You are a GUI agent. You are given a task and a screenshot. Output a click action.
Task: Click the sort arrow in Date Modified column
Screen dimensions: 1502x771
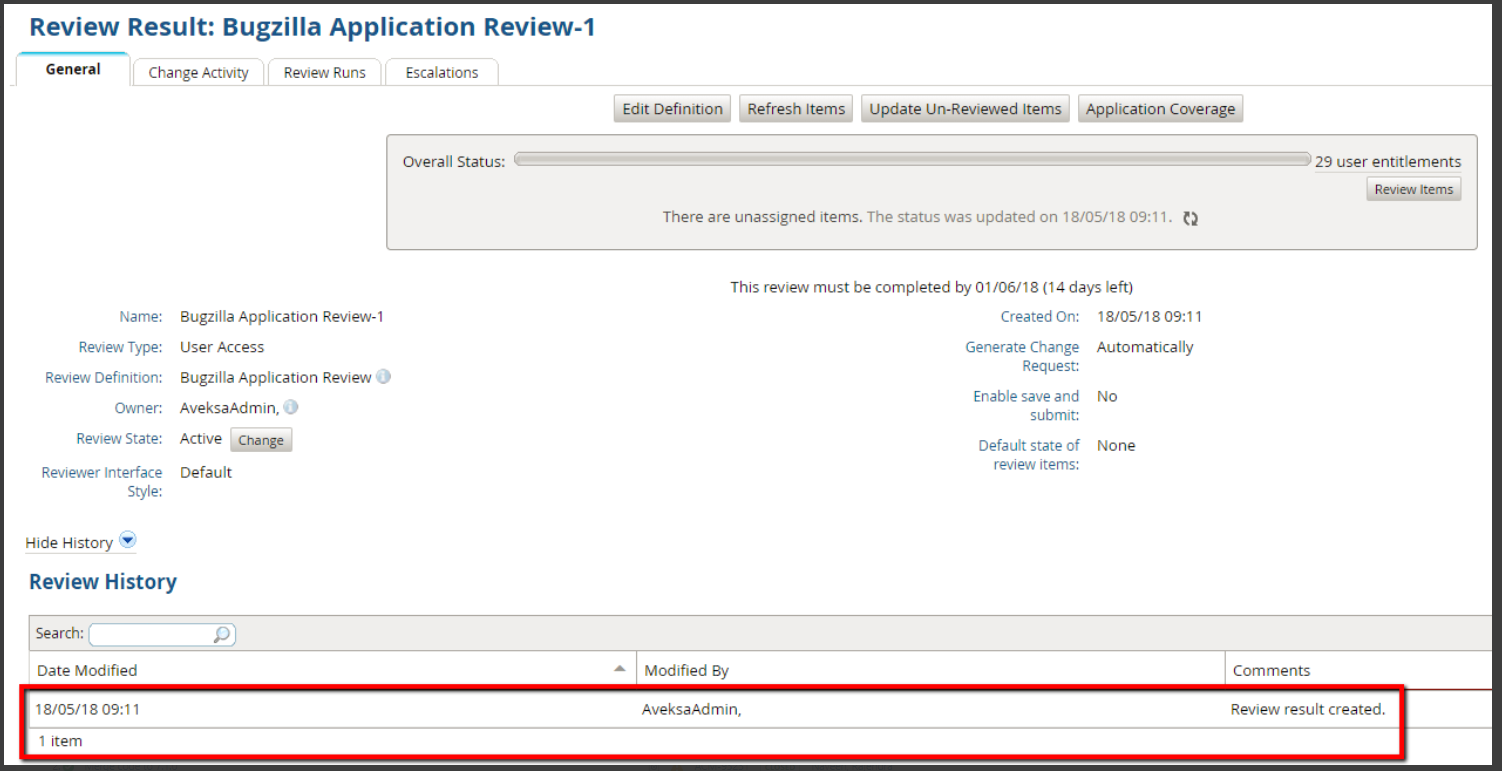pos(620,668)
